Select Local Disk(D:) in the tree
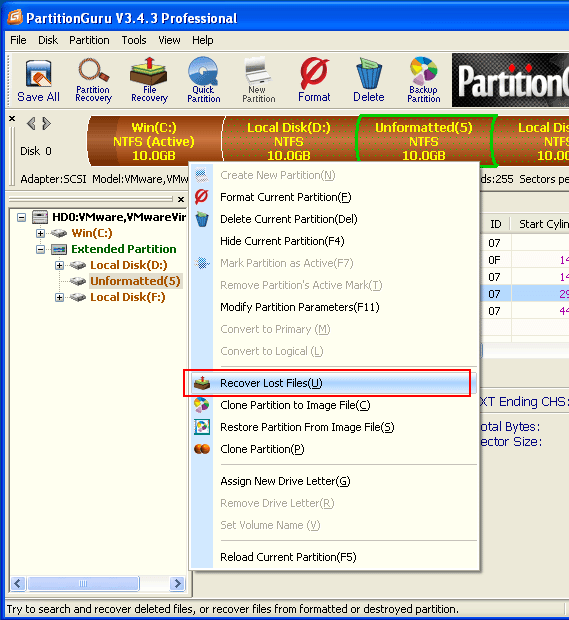The width and height of the screenshot is (569, 620). (129, 265)
